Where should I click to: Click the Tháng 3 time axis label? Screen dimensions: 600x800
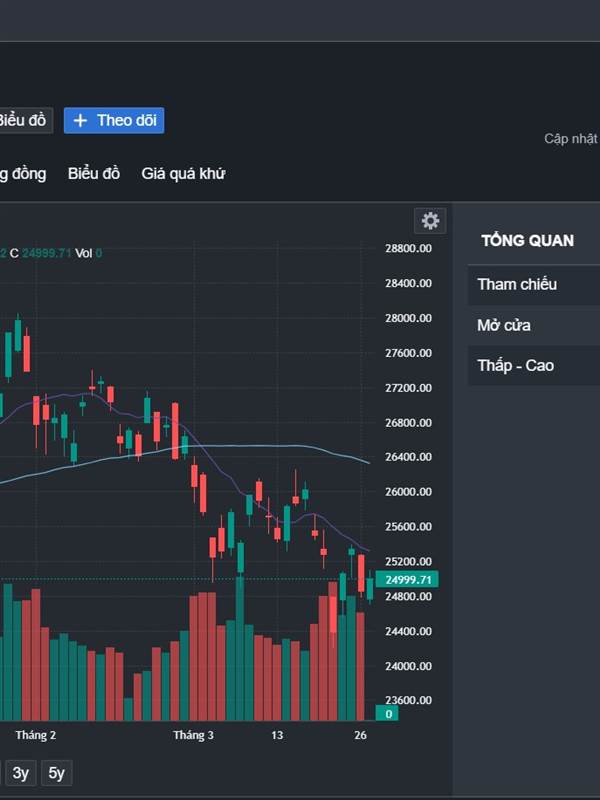tap(193, 735)
